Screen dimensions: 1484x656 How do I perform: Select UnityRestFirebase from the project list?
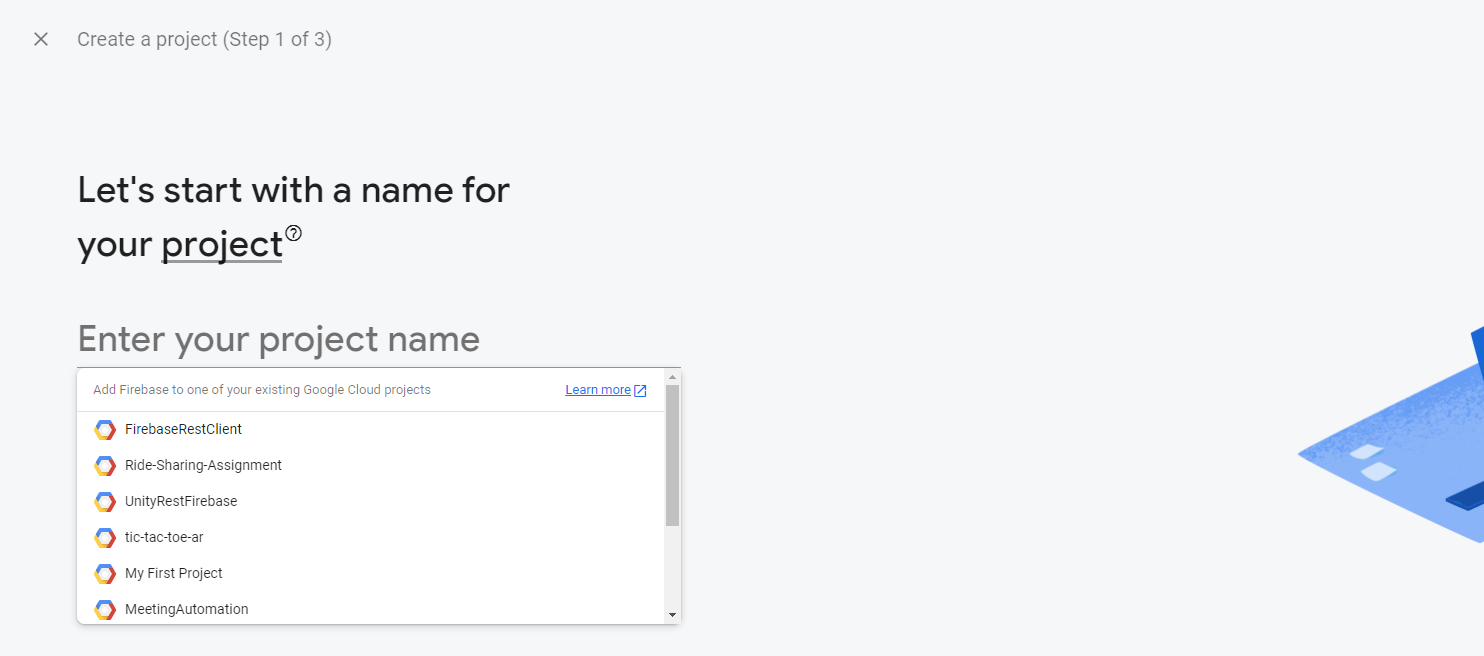tap(181, 501)
